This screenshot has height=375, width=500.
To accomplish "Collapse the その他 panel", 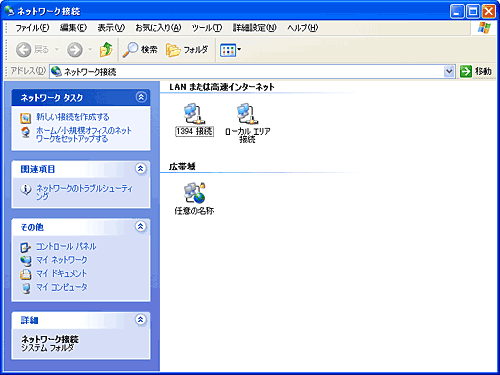I will point(141,226).
